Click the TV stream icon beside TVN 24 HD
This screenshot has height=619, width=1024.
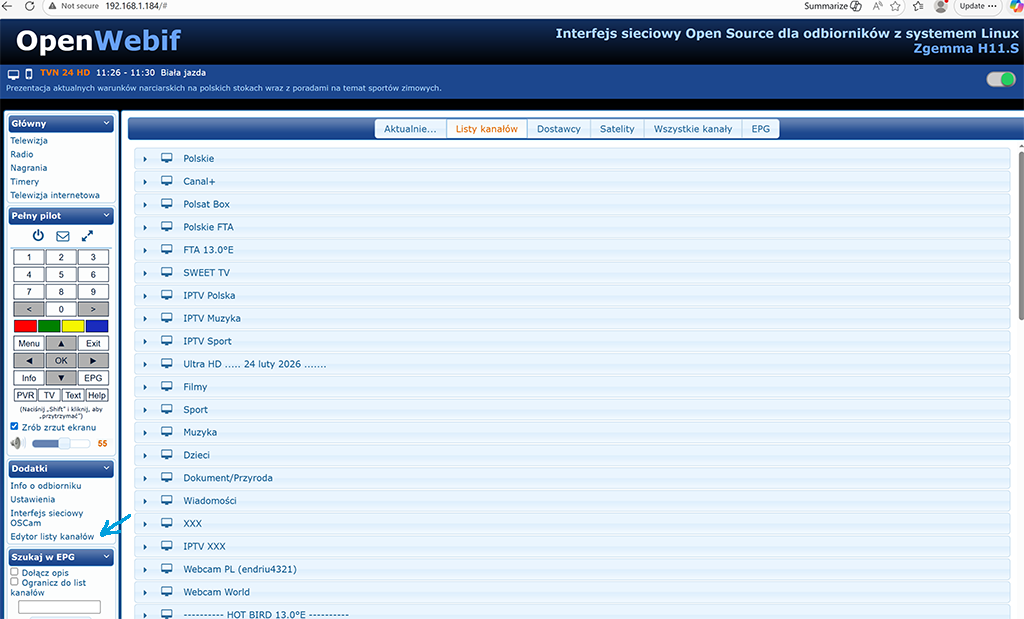pyautogui.click(x=13, y=74)
